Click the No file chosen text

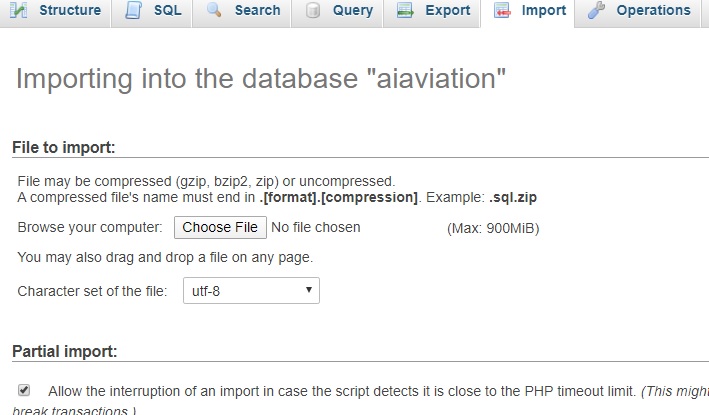click(316, 227)
